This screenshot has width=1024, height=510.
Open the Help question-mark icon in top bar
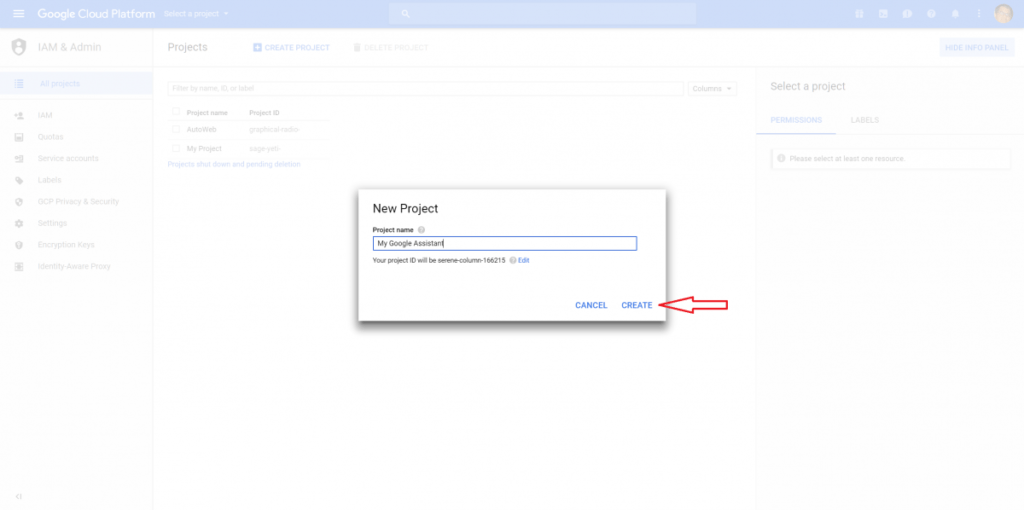click(931, 14)
